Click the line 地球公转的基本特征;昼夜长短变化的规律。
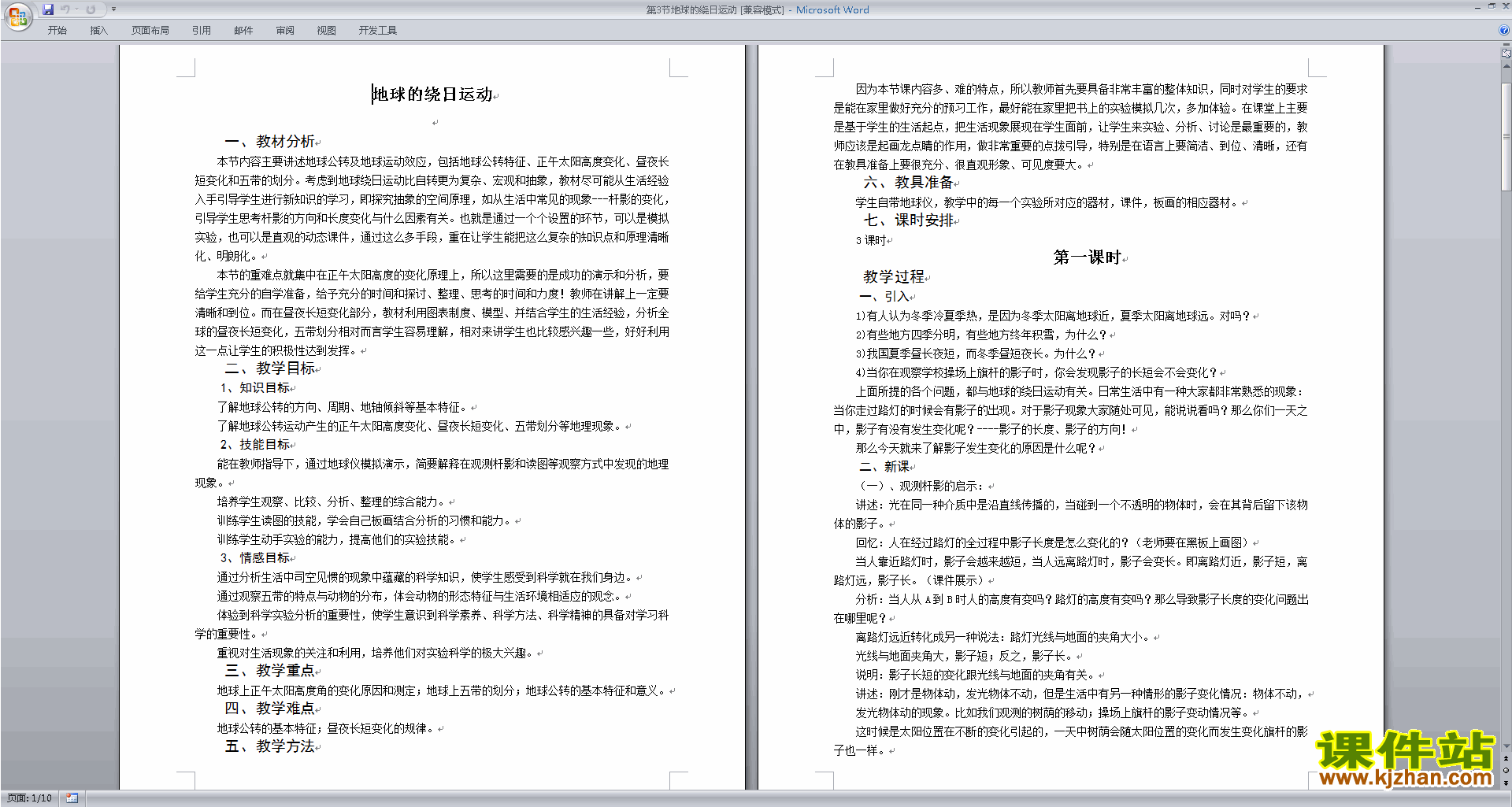 (x=325, y=728)
